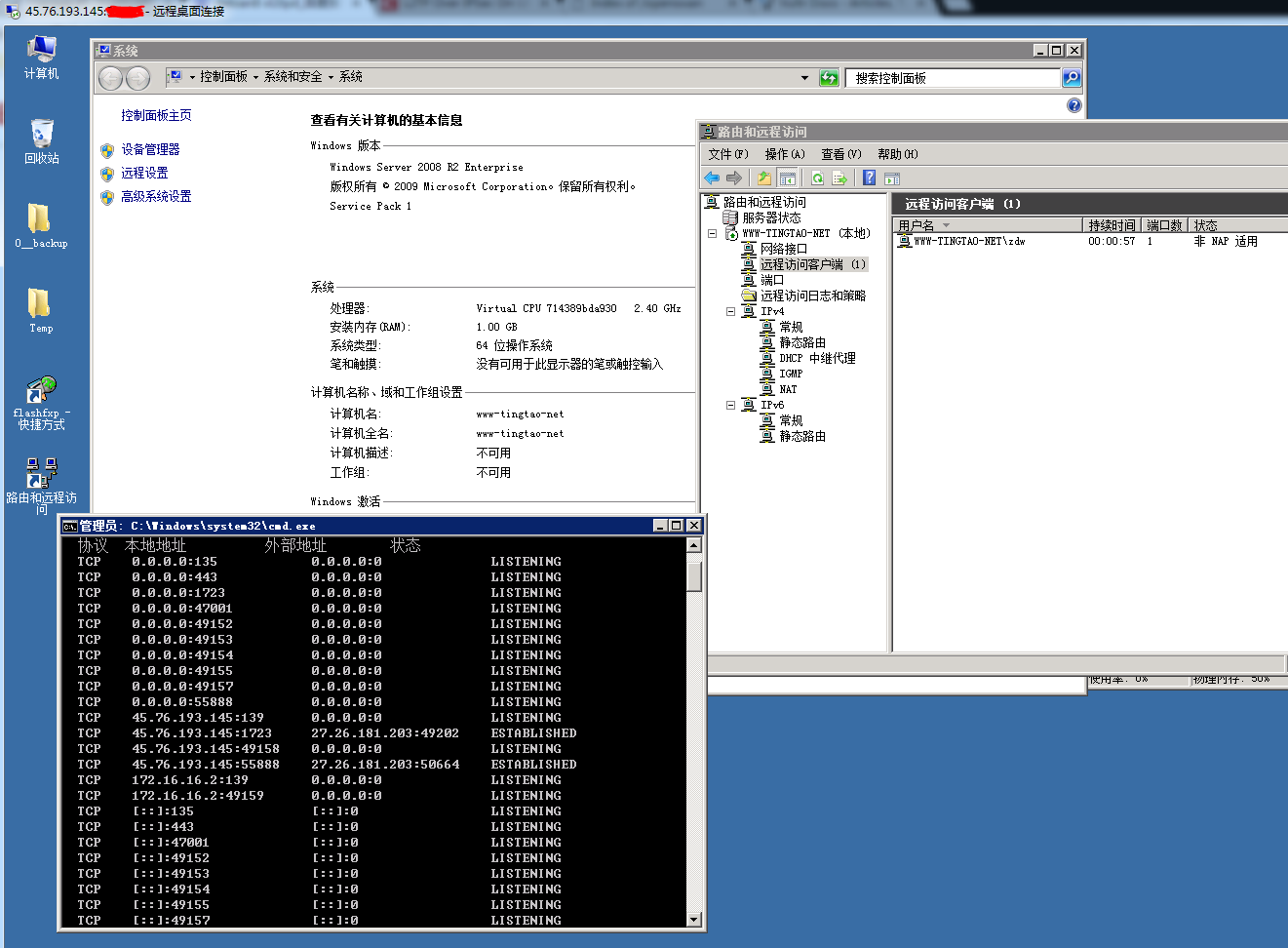This screenshot has height=948, width=1288.
Task: Open 远程设置 link
Action: pos(144,173)
